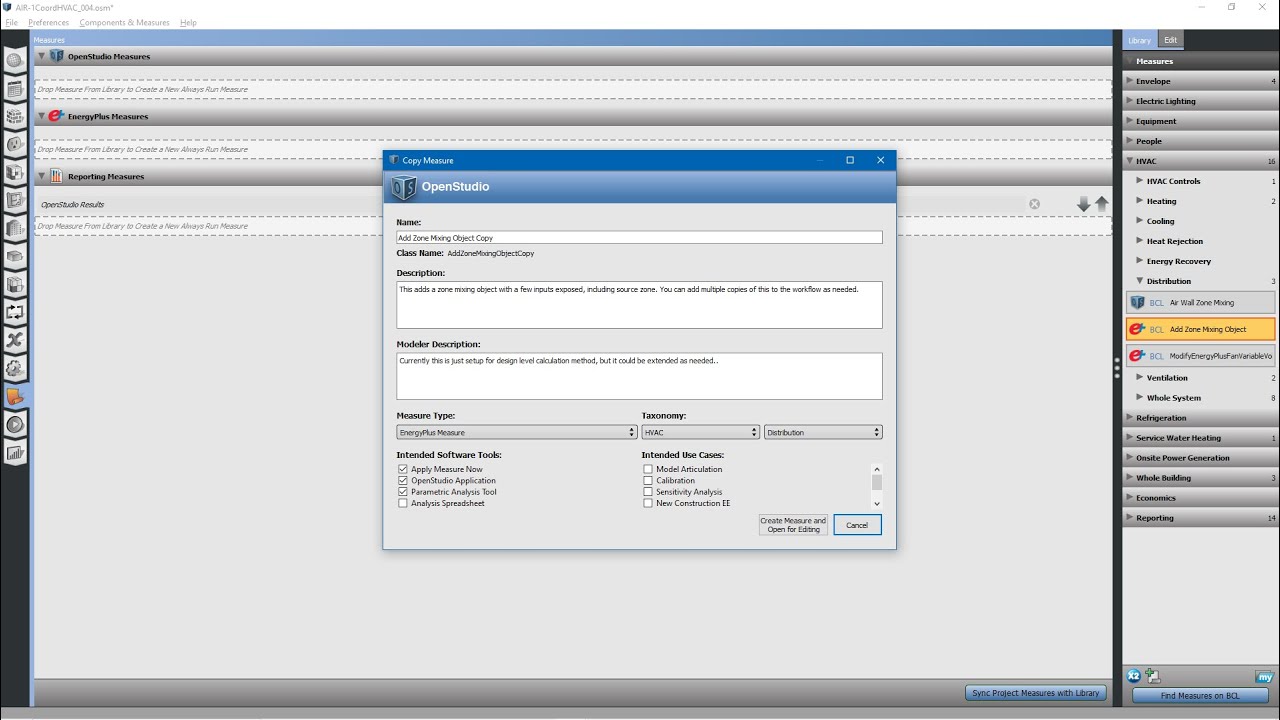This screenshot has width=1280, height=720.
Task: Click the EnergyPlus icon of Add Zone Mixing Object
Action: tap(1137, 329)
